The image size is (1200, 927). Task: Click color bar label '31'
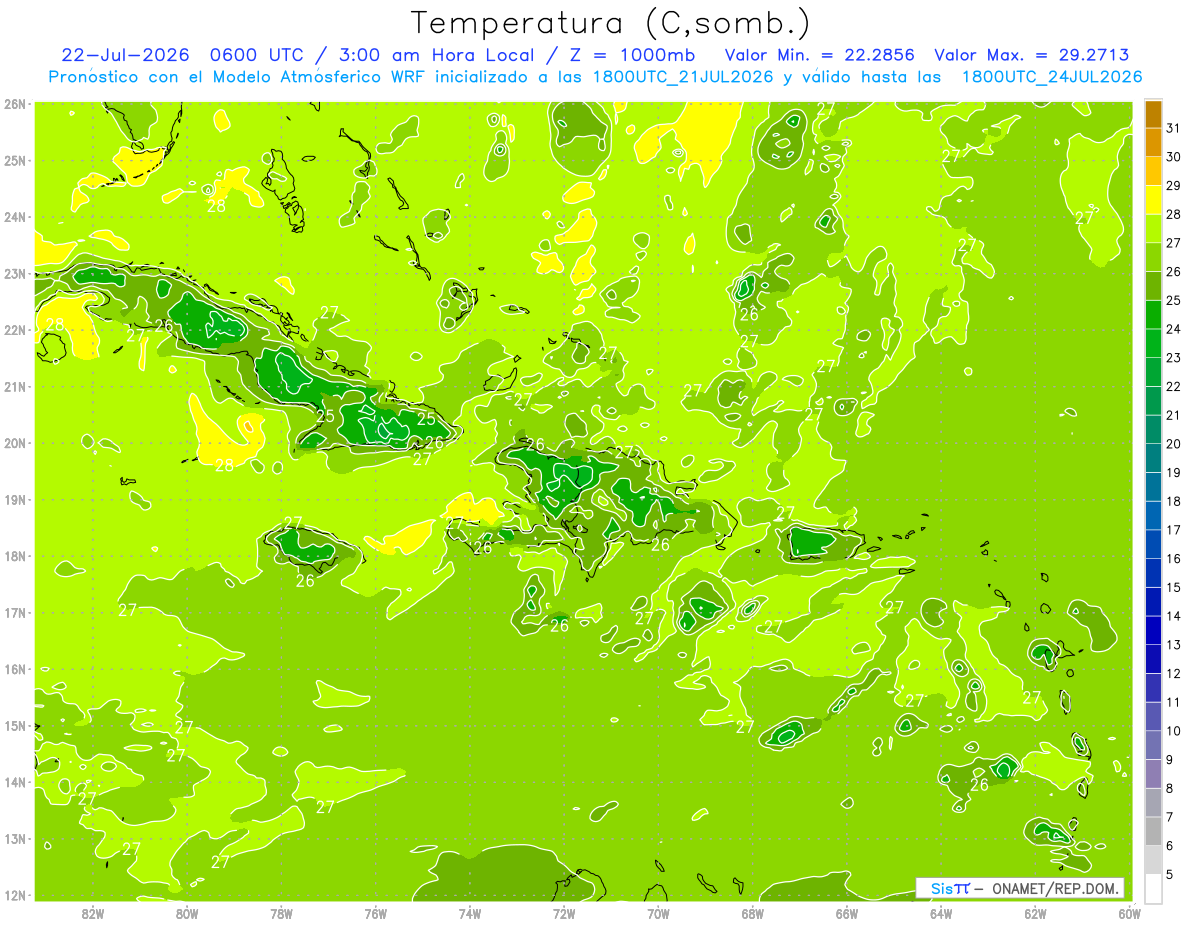click(x=1174, y=128)
